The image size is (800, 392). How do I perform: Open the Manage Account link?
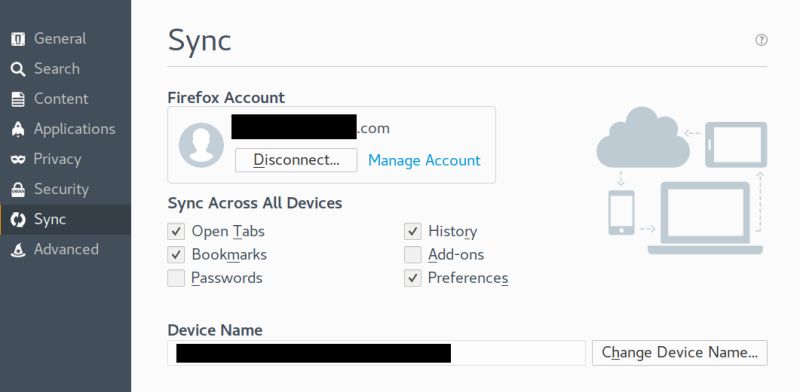pos(424,160)
